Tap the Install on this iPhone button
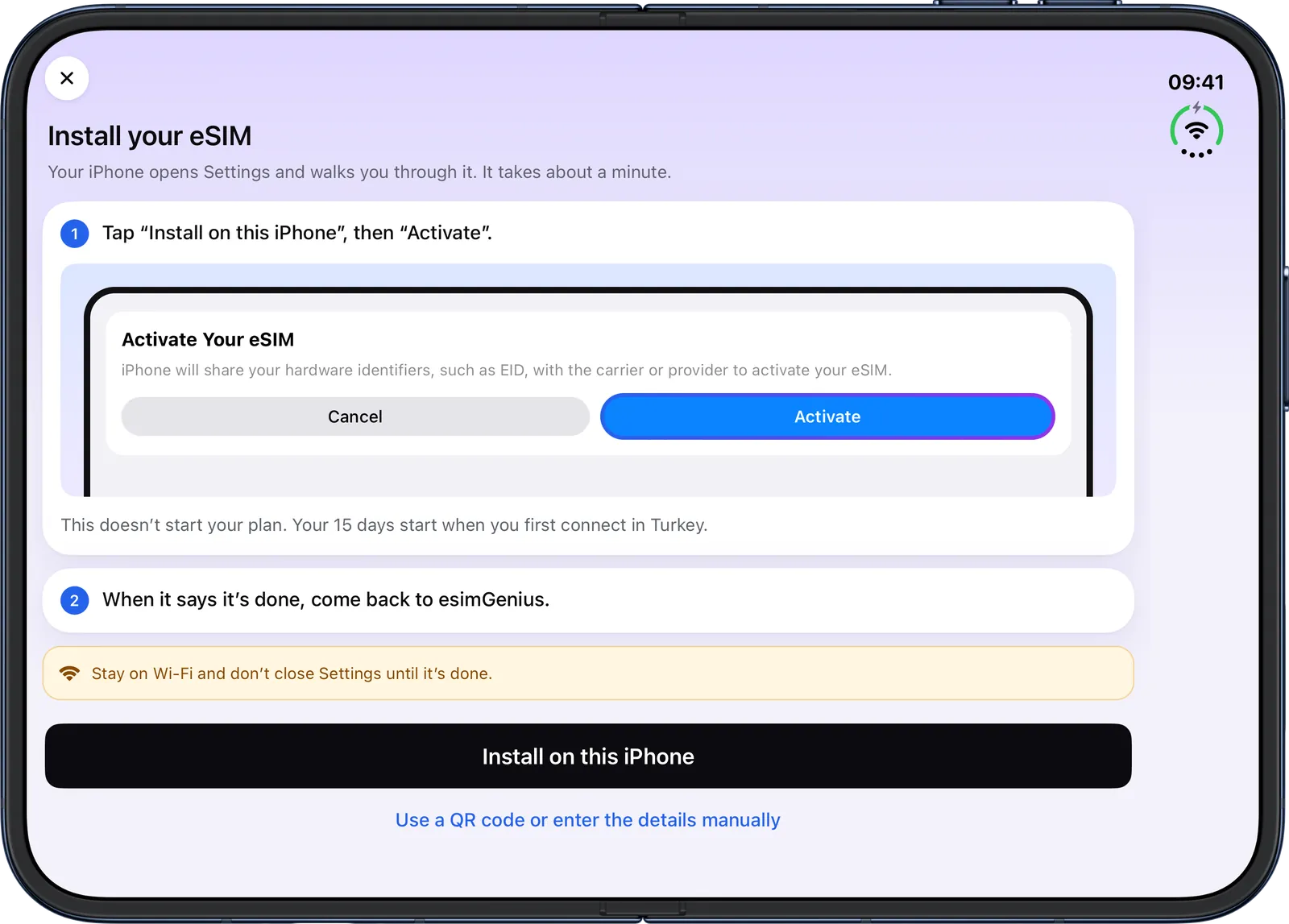This screenshot has width=1289, height=924. pos(588,756)
